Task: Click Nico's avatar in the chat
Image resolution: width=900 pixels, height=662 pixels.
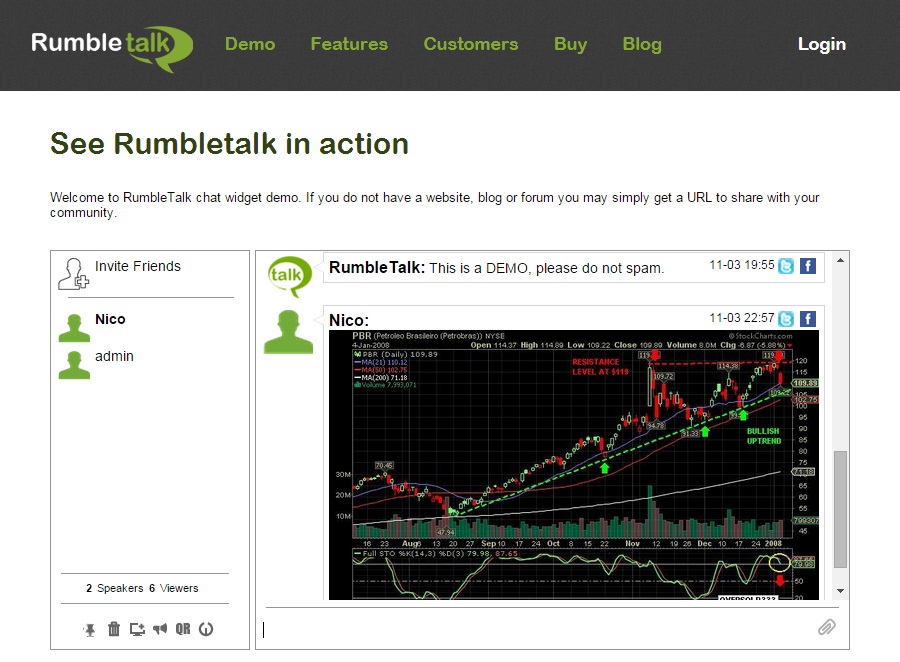Action: pyautogui.click(x=289, y=332)
